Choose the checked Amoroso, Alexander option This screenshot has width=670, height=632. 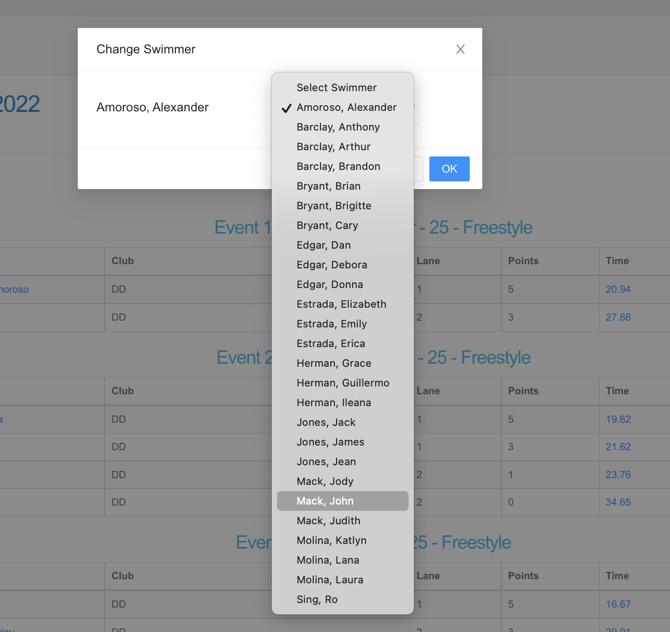tap(346, 107)
